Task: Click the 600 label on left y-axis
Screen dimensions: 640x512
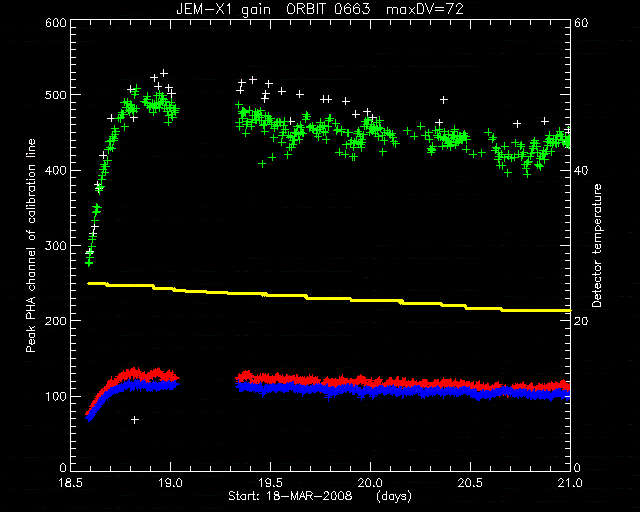Action: coord(56,23)
